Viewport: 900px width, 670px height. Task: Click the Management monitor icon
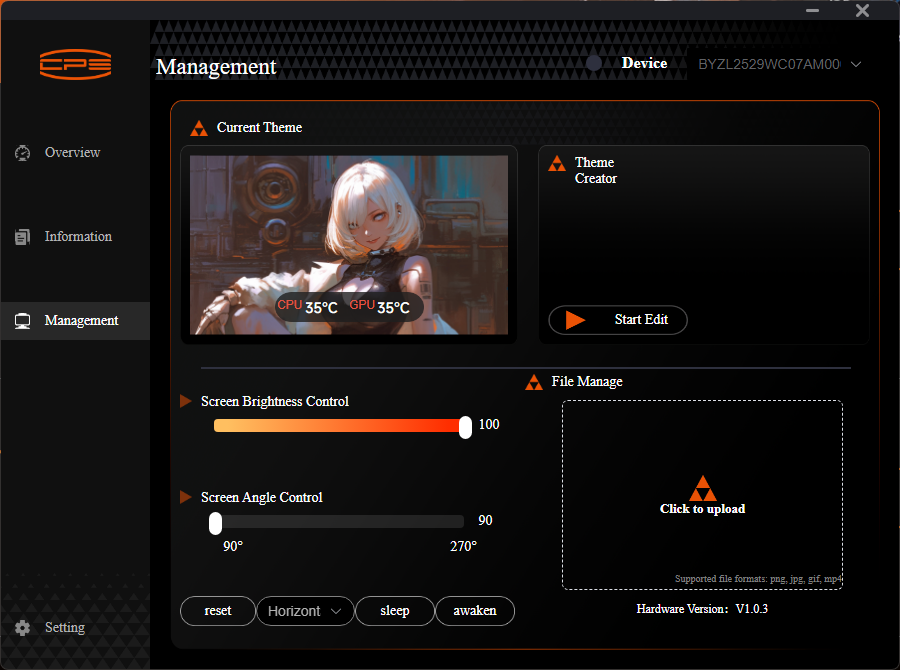coord(22,321)
